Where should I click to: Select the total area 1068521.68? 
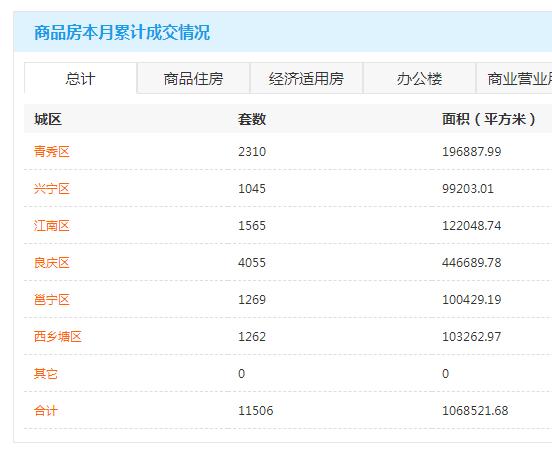pos(475,410)
